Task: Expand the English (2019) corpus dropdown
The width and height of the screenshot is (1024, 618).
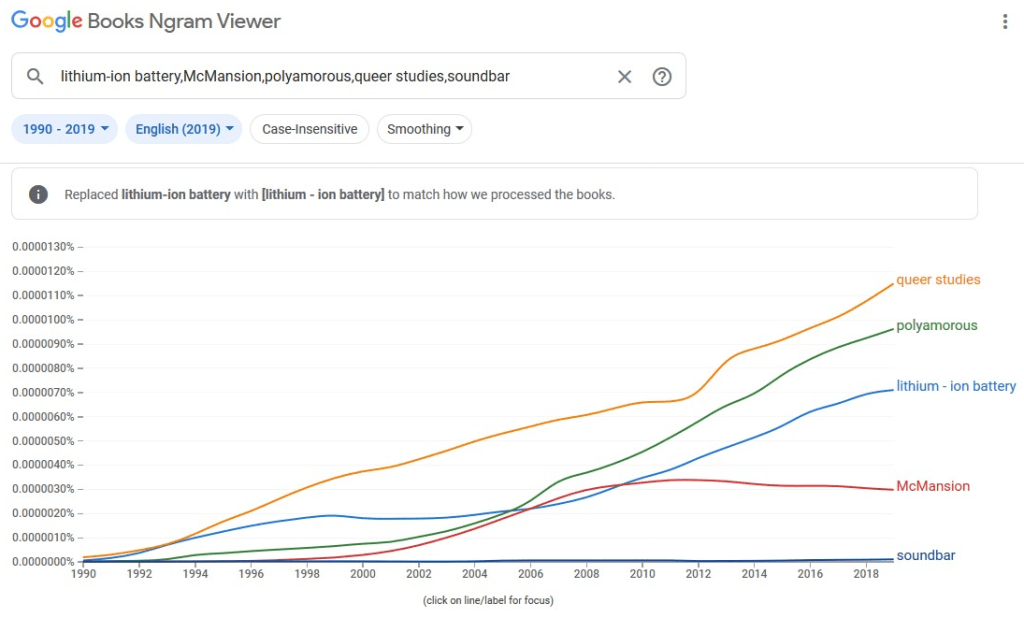Action: coord(184,129)
